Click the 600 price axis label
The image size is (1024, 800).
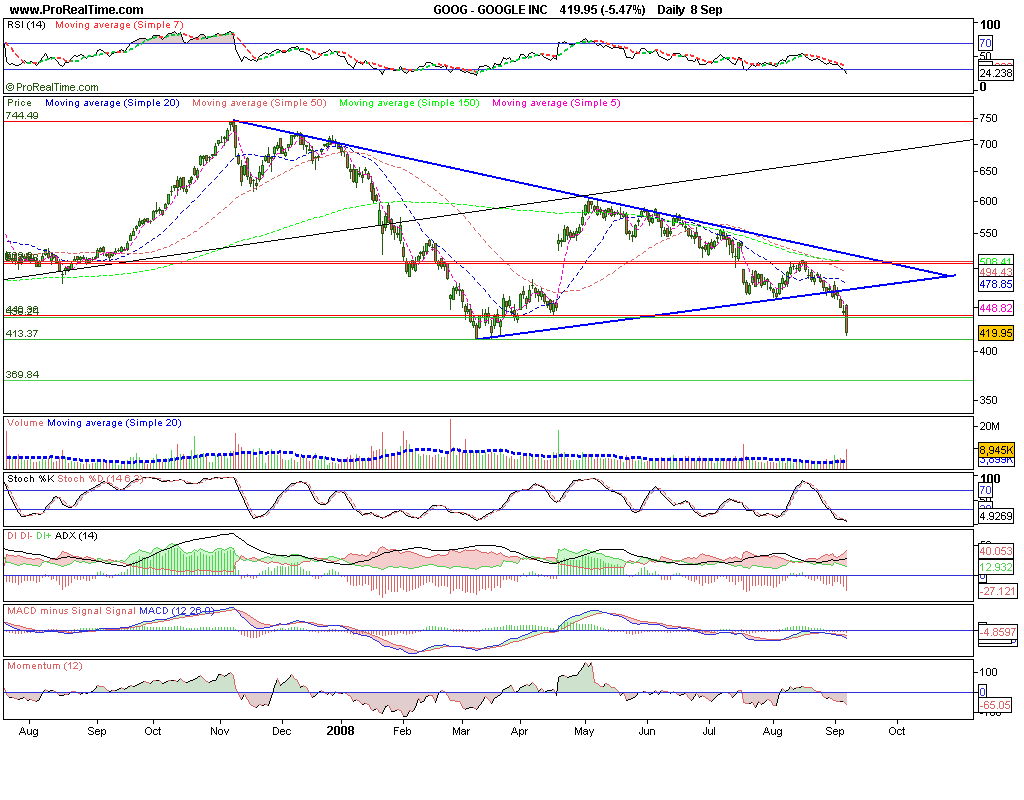point(989,201)
